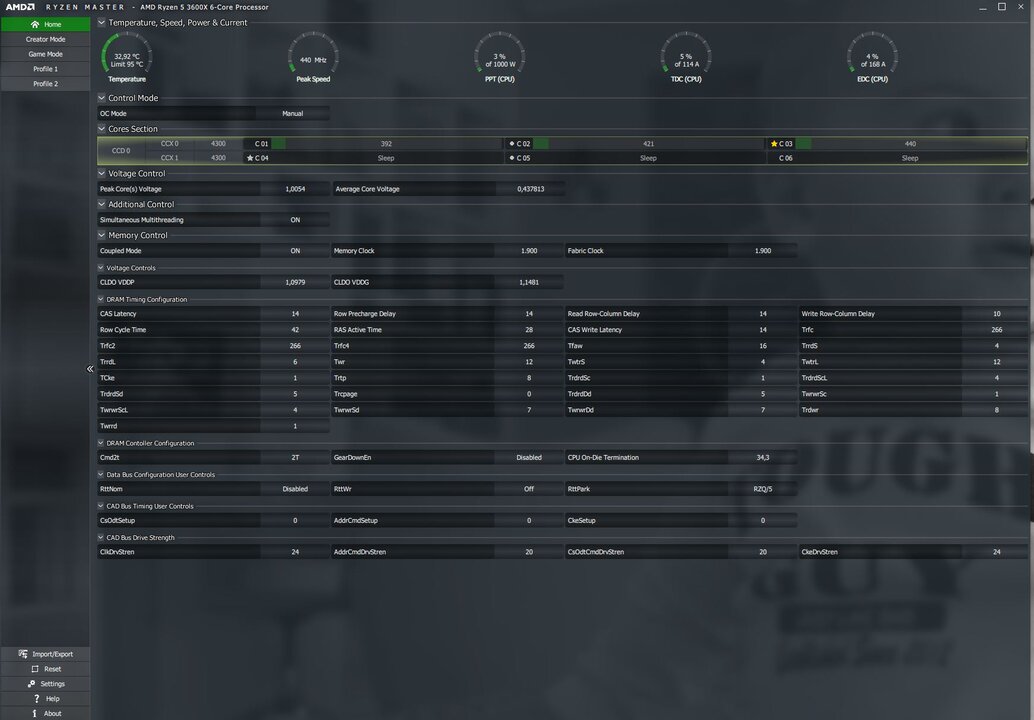Click RttPark RZQ/5 value
Image resolution: width=1034 pixels, height=720 pixels.
762,489
